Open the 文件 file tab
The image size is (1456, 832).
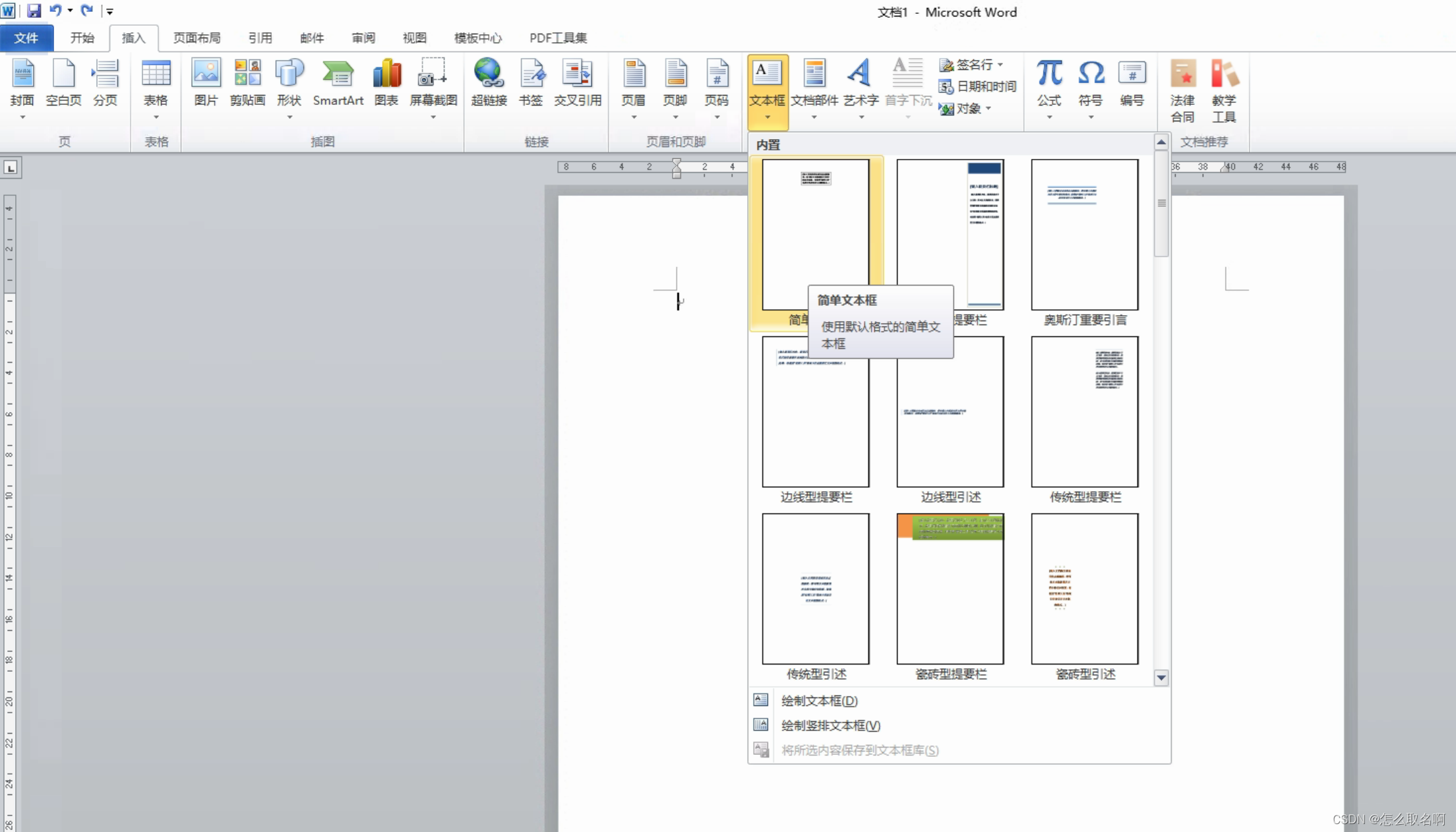26,38
